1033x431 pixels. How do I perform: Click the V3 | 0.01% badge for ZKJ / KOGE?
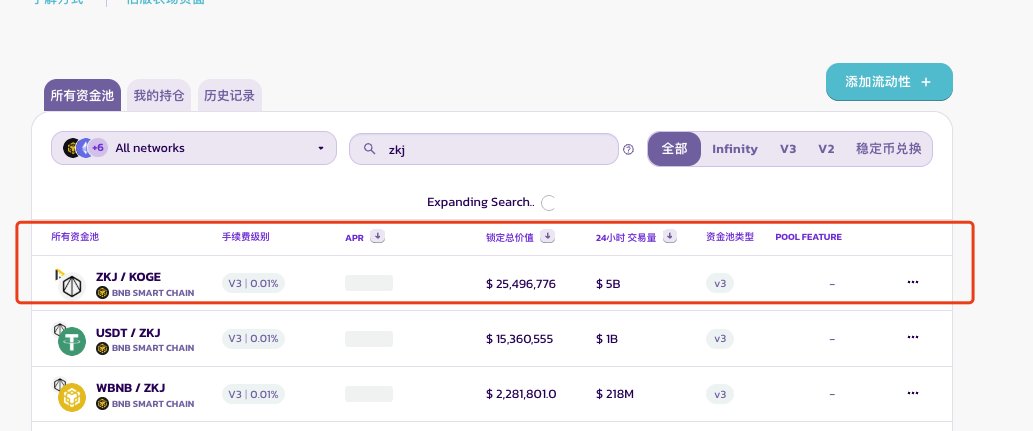(253, 284)
